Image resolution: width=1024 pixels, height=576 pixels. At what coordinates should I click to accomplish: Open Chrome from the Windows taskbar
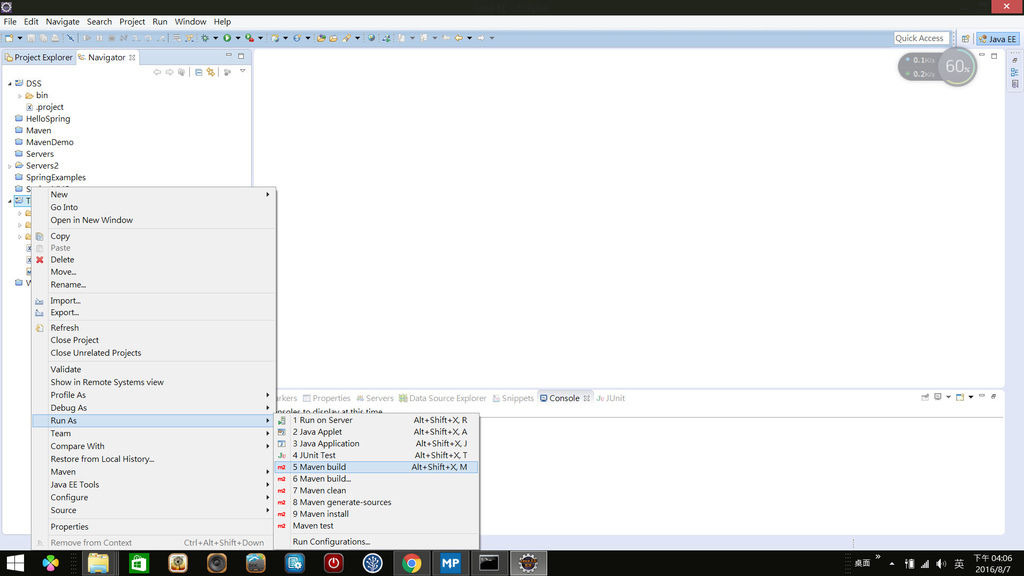(411, 563)
